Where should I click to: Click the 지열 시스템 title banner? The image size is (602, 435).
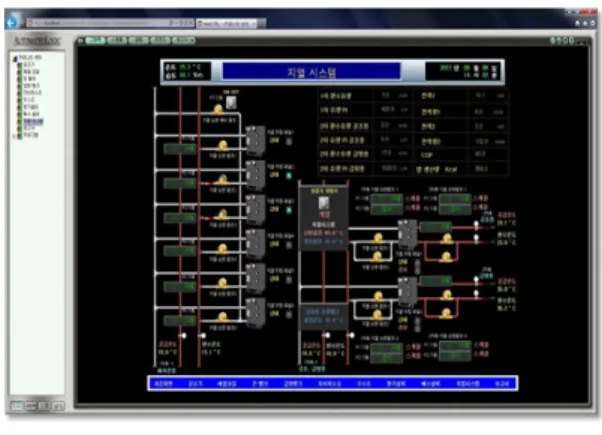point(311,72)
